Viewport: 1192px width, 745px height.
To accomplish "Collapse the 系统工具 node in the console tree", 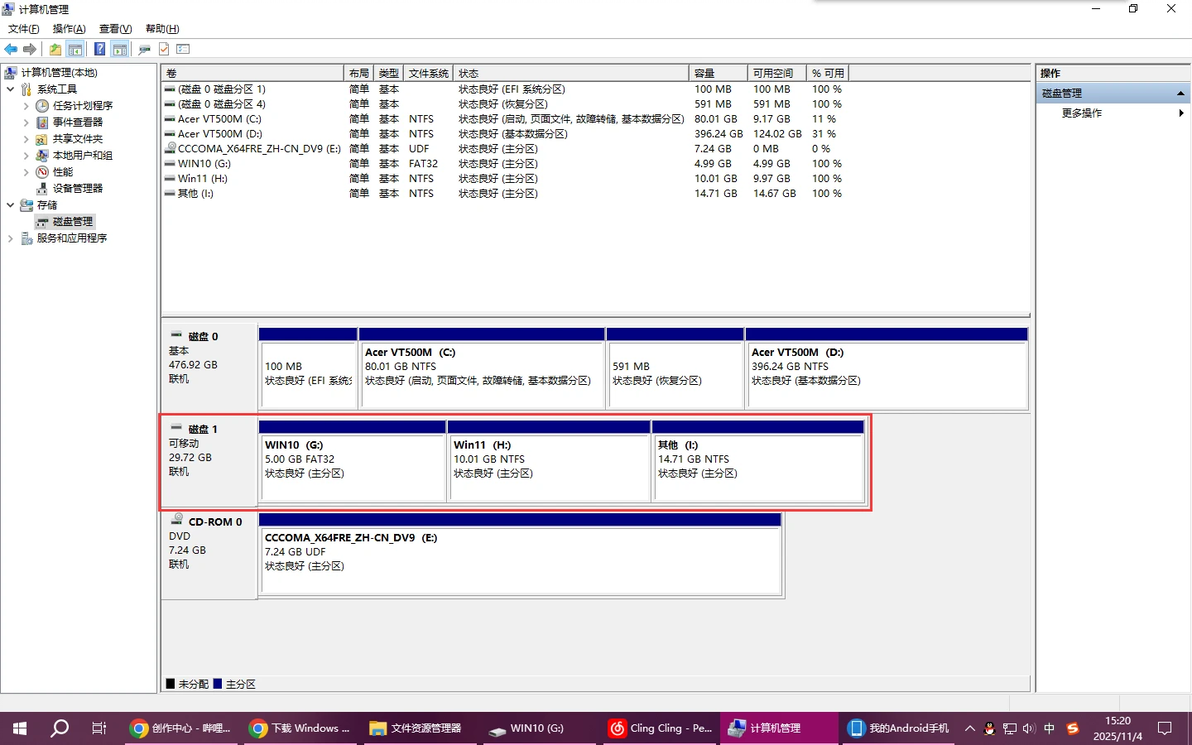I will click(9, 88).
